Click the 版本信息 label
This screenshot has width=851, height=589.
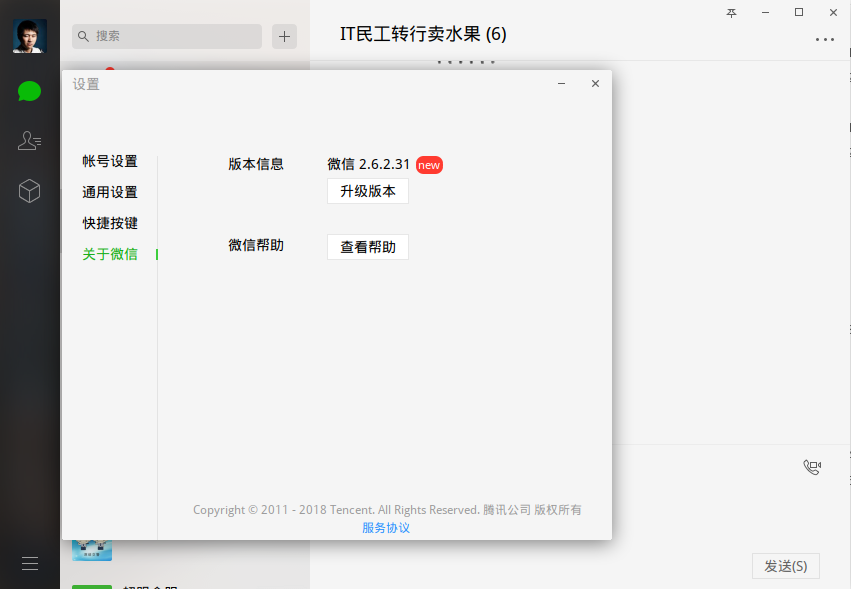pyautogui.click(x=256, y=164)
